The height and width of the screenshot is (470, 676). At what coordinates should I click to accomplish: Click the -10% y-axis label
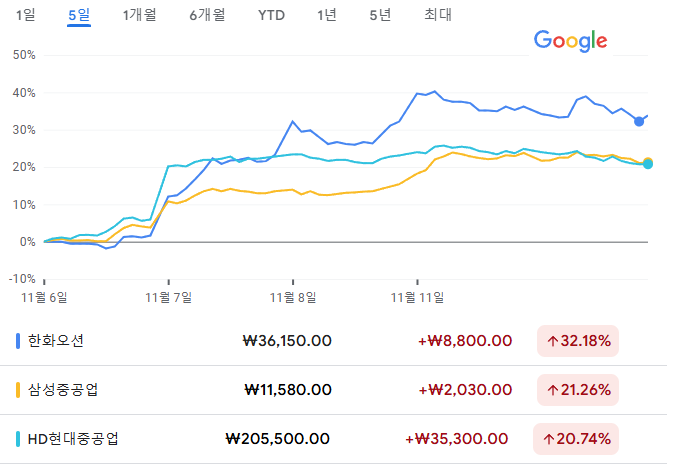pyautogui.click(x=22, y=279)
